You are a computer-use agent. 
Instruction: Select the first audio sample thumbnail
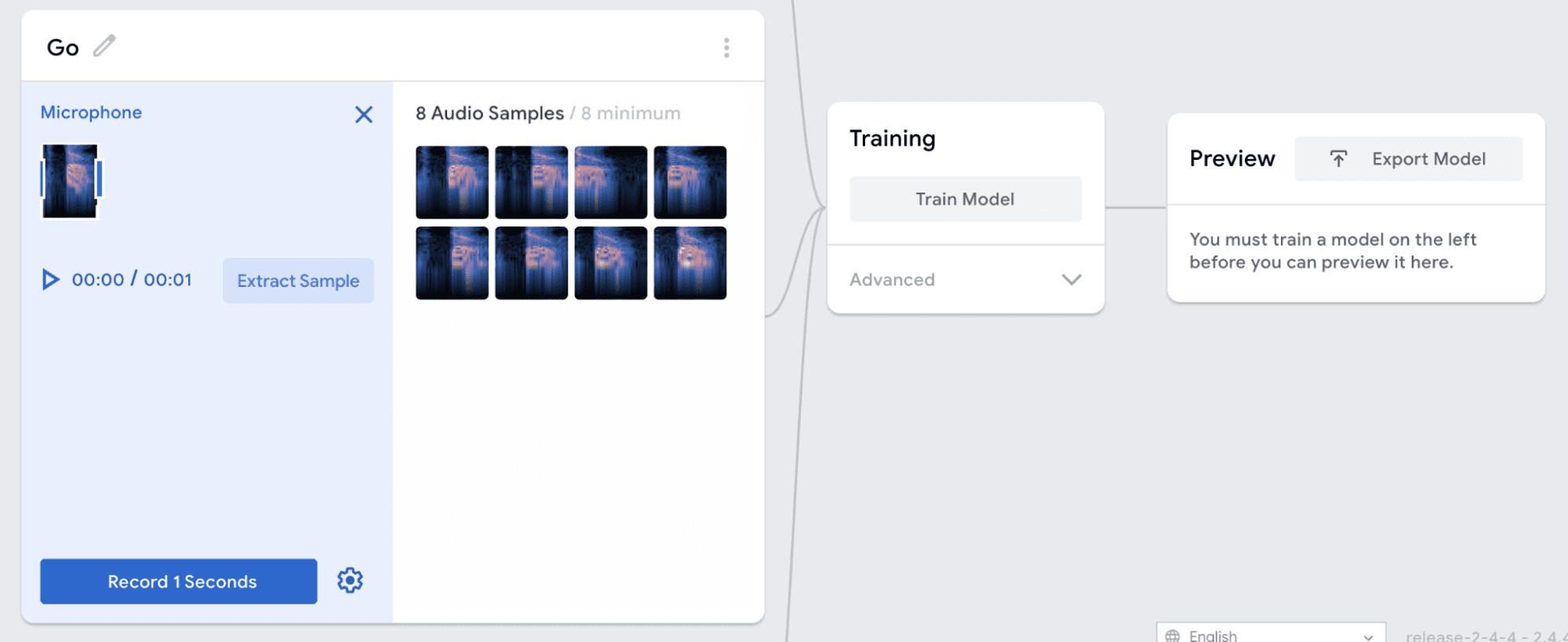452,182
